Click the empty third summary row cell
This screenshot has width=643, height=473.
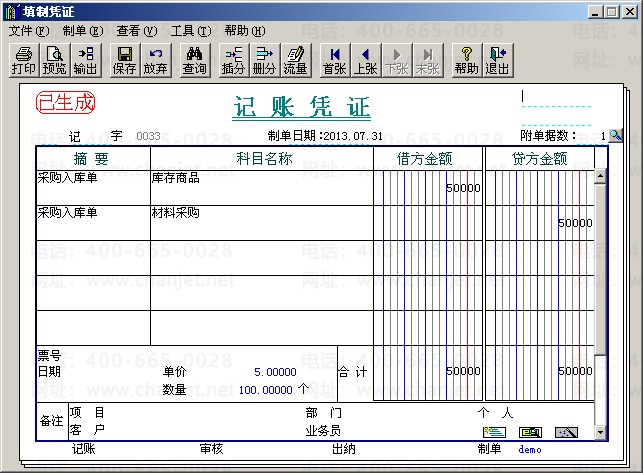(x=93, y=258)
